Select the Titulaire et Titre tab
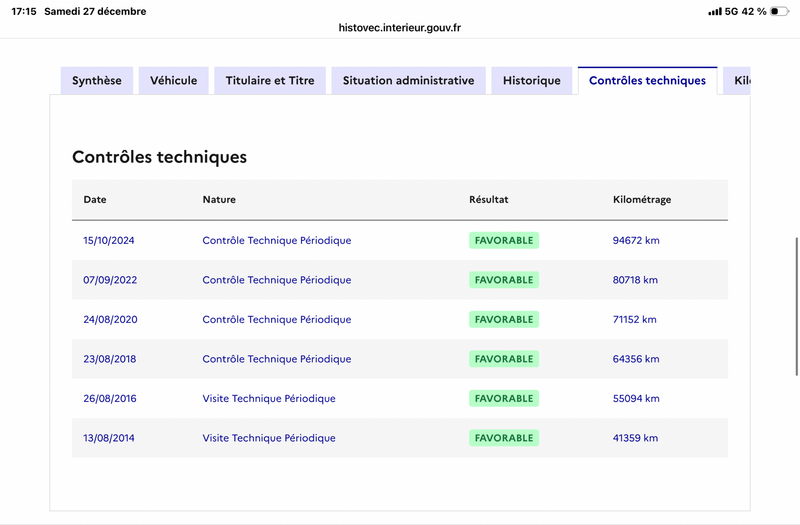Image resolution: width=800 pixels, height=525 pixels. pos(270,81)
